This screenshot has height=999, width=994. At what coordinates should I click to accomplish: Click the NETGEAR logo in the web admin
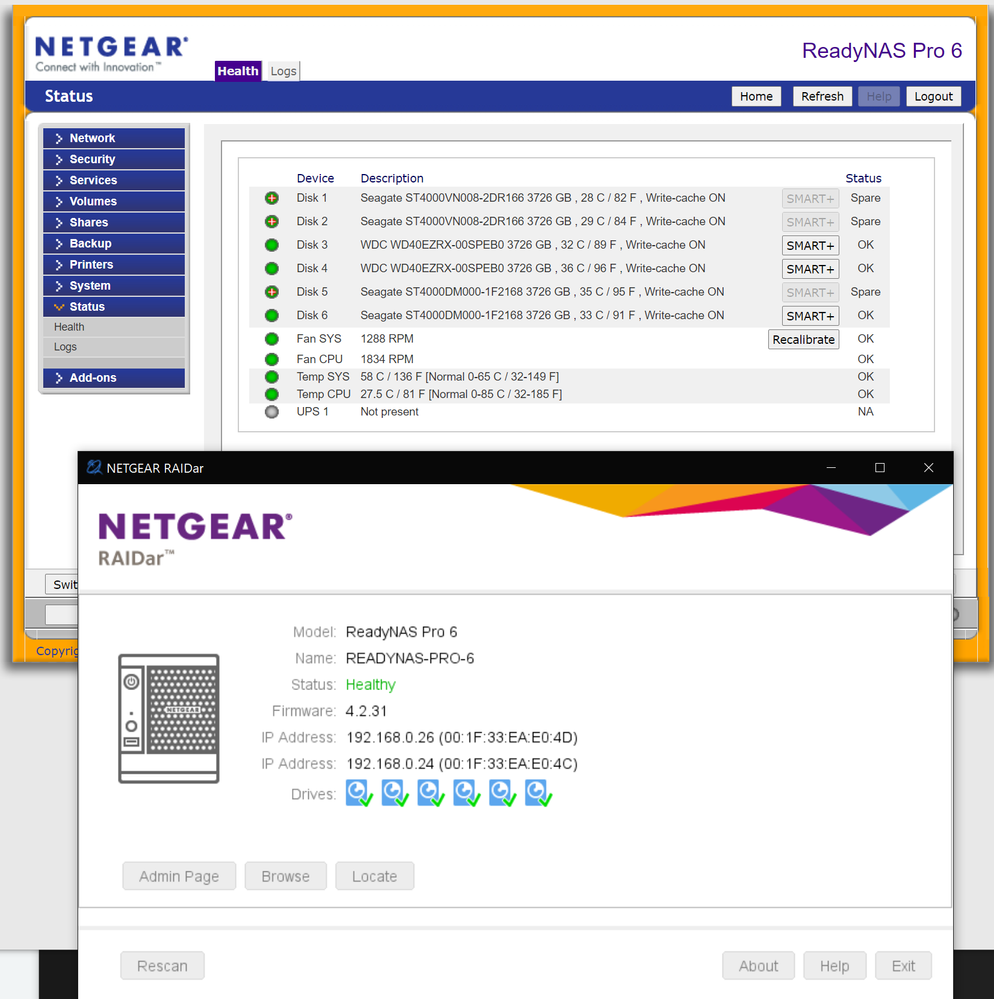pos(112,54)
